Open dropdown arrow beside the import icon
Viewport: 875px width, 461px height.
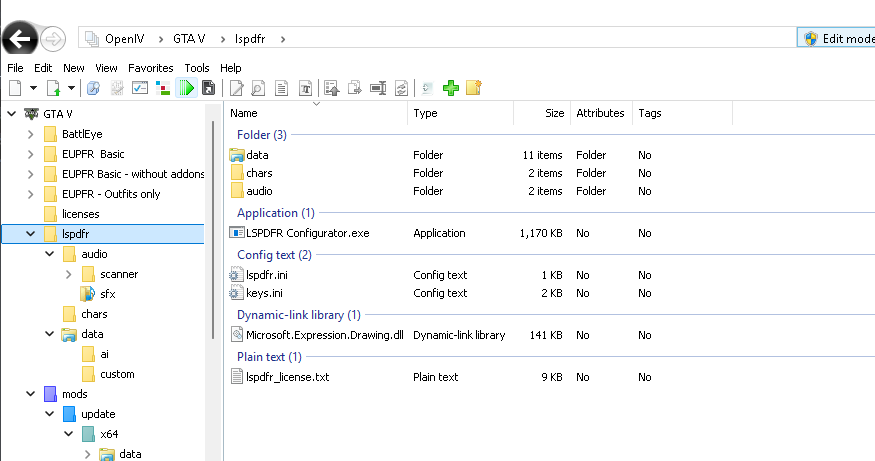click(71, 88)
